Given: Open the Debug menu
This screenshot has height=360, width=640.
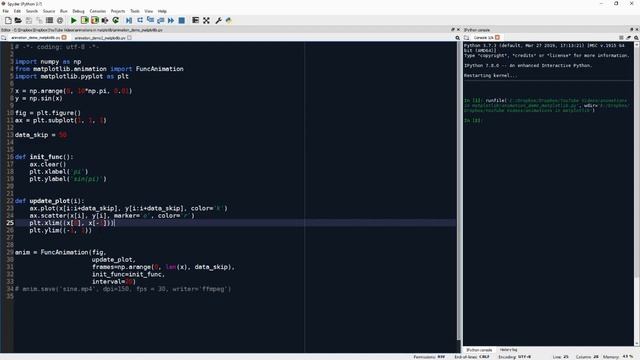Looking at the screenshot, I should point(78,11).
